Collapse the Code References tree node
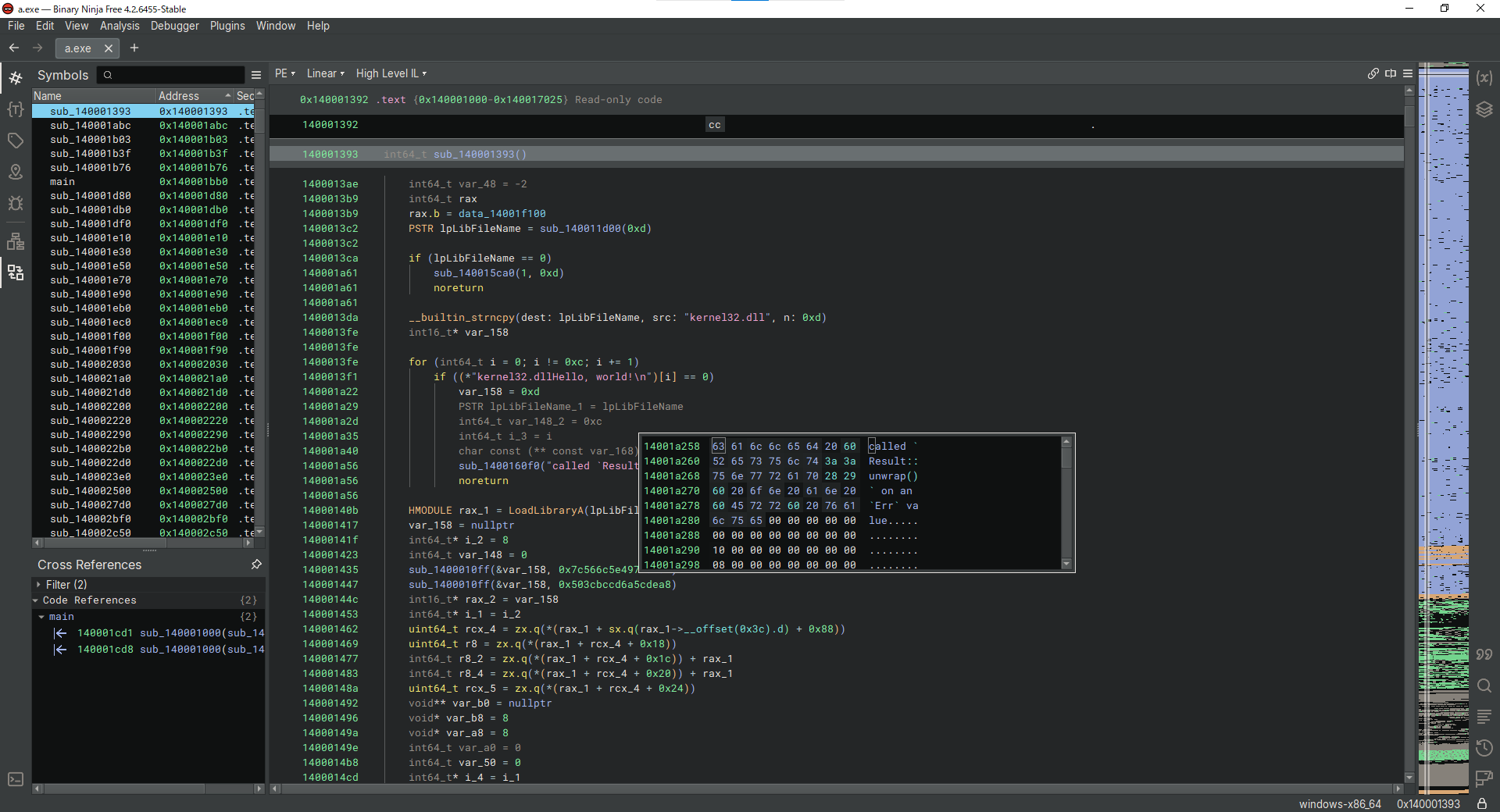 tap(36, 600)
